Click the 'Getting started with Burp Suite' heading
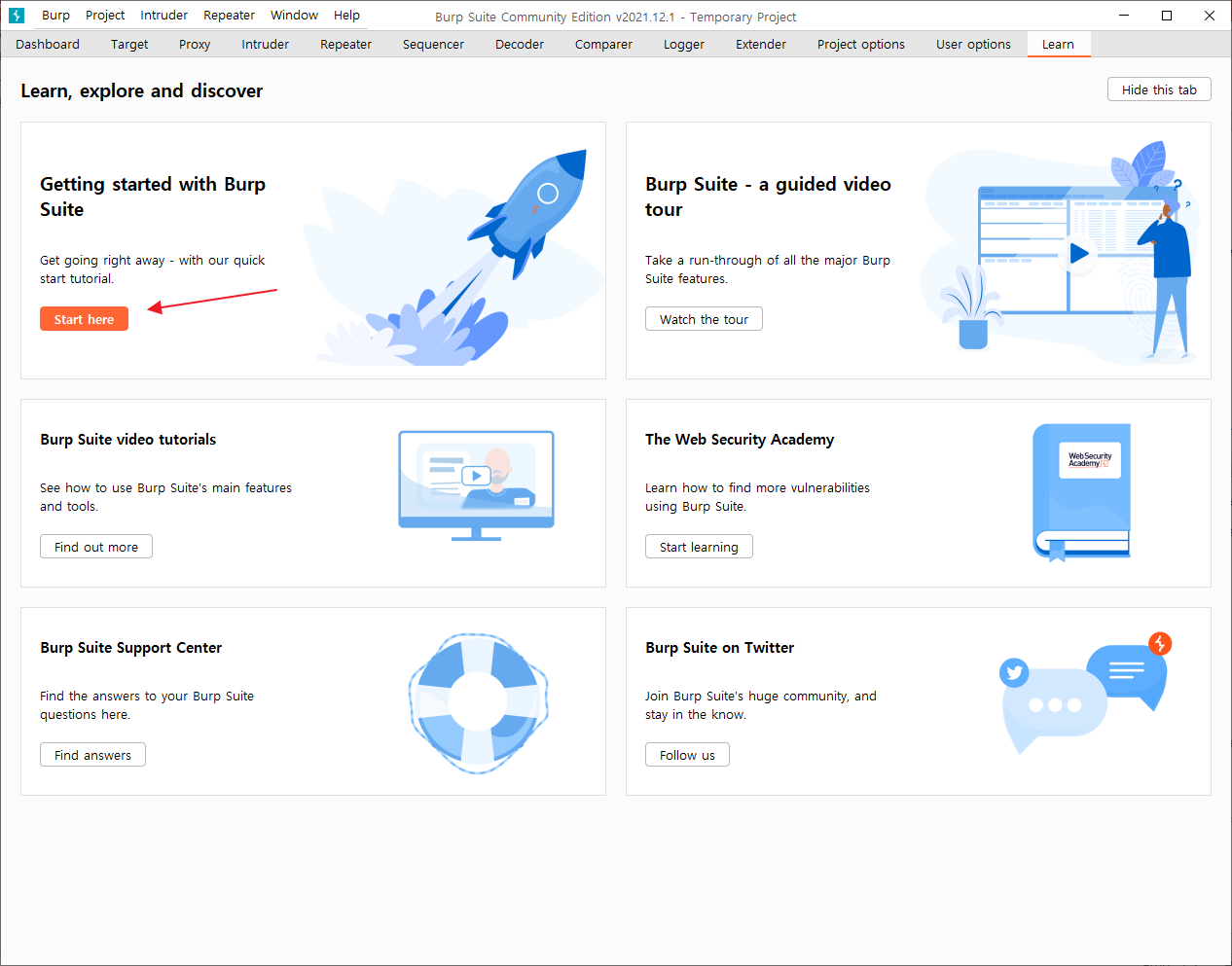 coord(153,197)
